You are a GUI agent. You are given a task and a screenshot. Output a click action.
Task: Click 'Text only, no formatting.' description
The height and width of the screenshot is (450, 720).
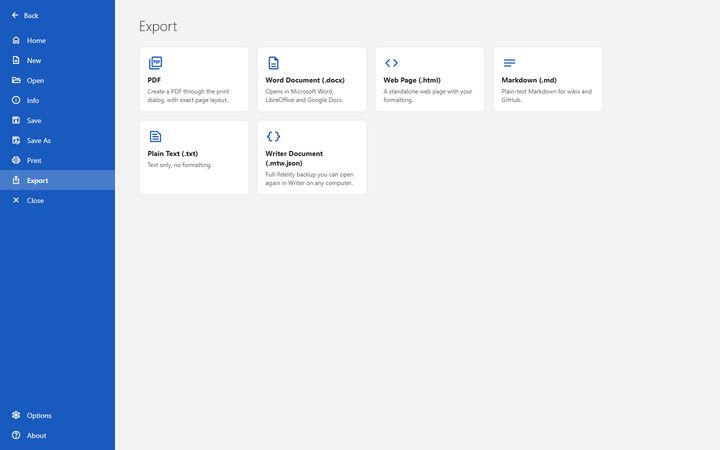coord(180,165)
